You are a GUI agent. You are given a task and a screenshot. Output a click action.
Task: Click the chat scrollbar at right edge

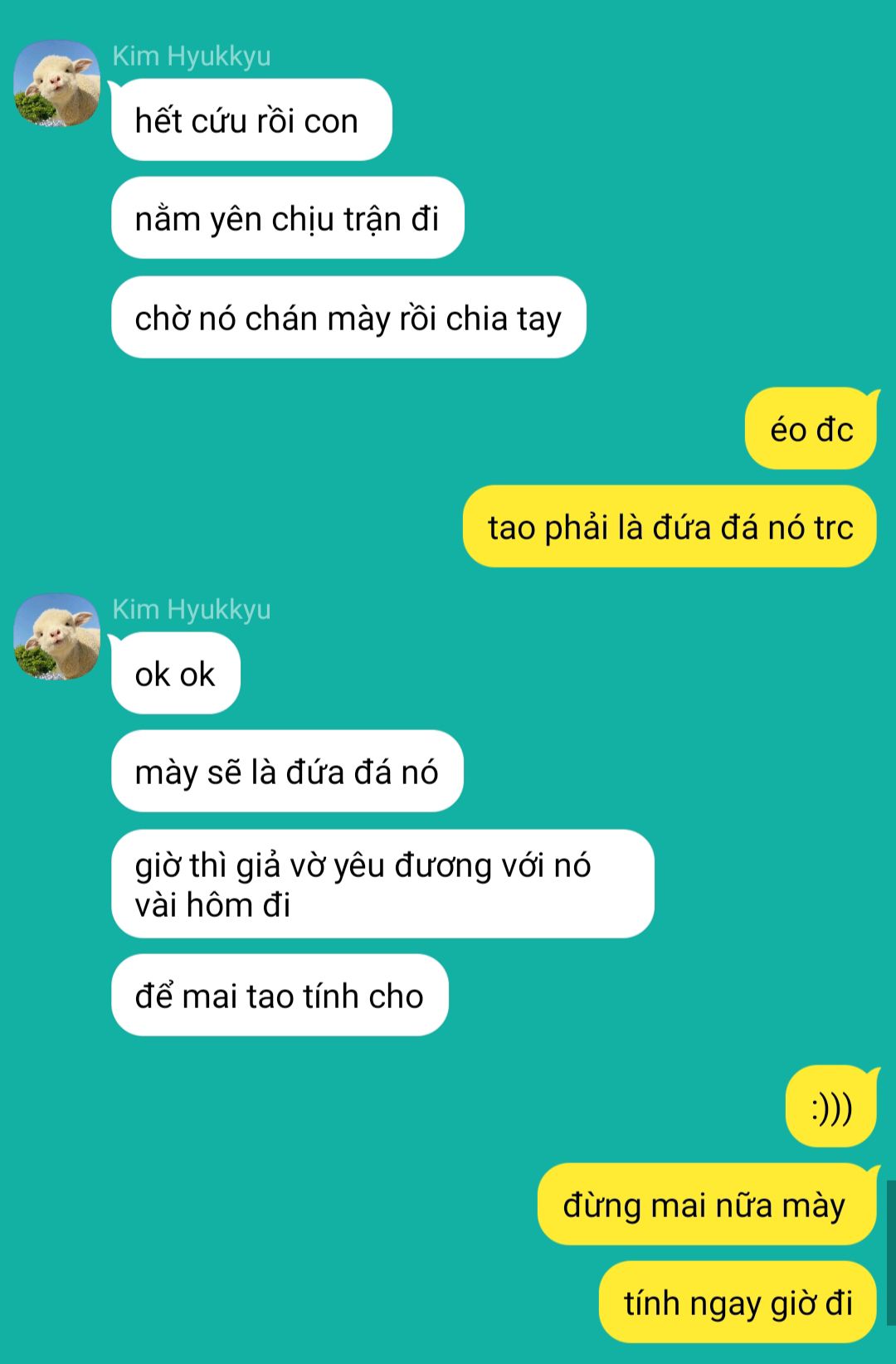coord(891,1253)
